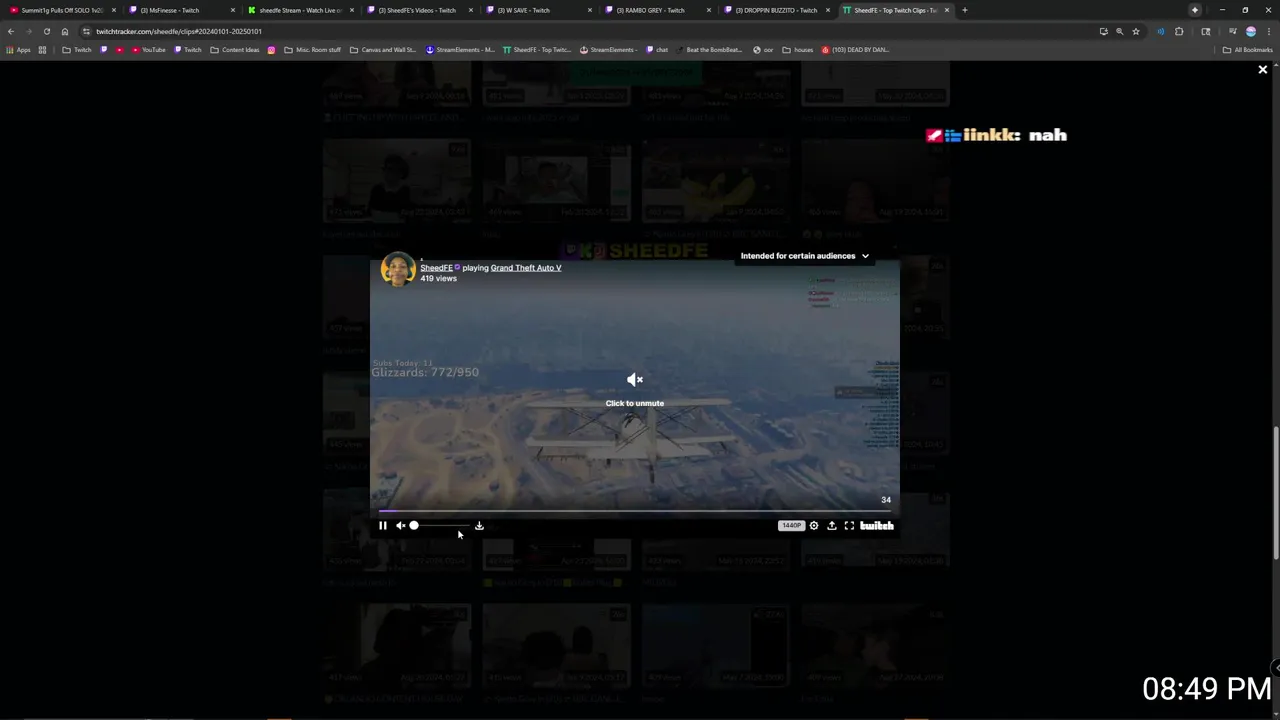Click the Twitch logo in the player
The image size is (1280, 720).
click(x=877, y=525)
